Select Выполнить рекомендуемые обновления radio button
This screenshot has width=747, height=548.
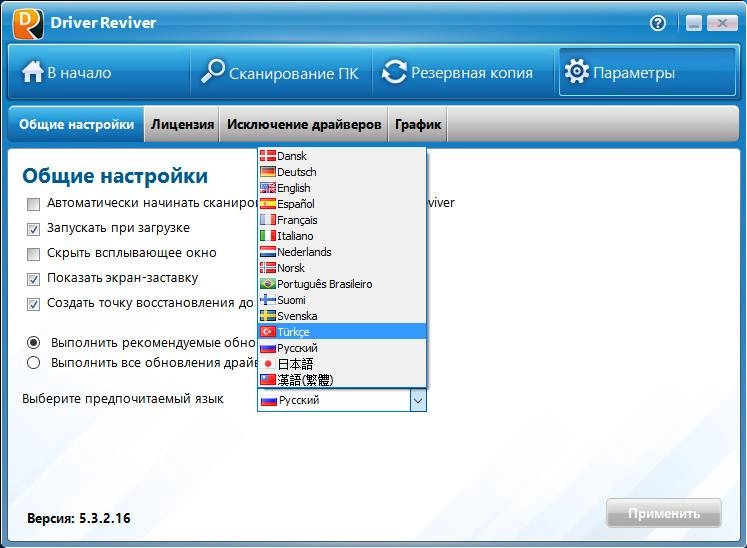click(33, 343)
